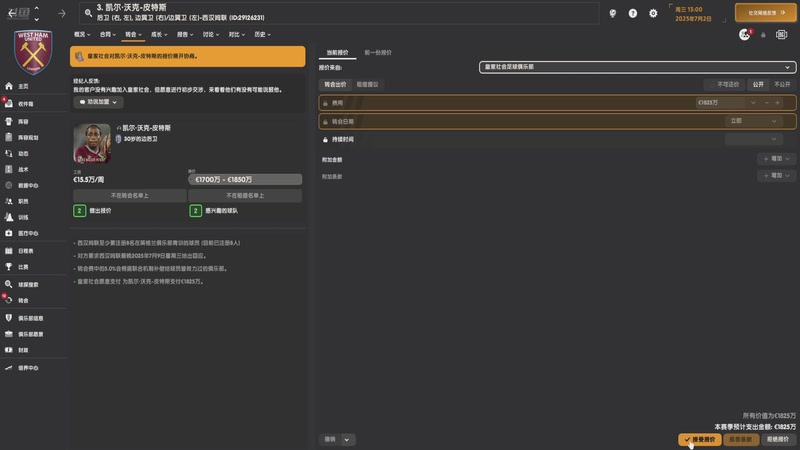Open the fee amount dropdown chevron
The height and width of the screenshot is (450, 800).
click(753, 103)
